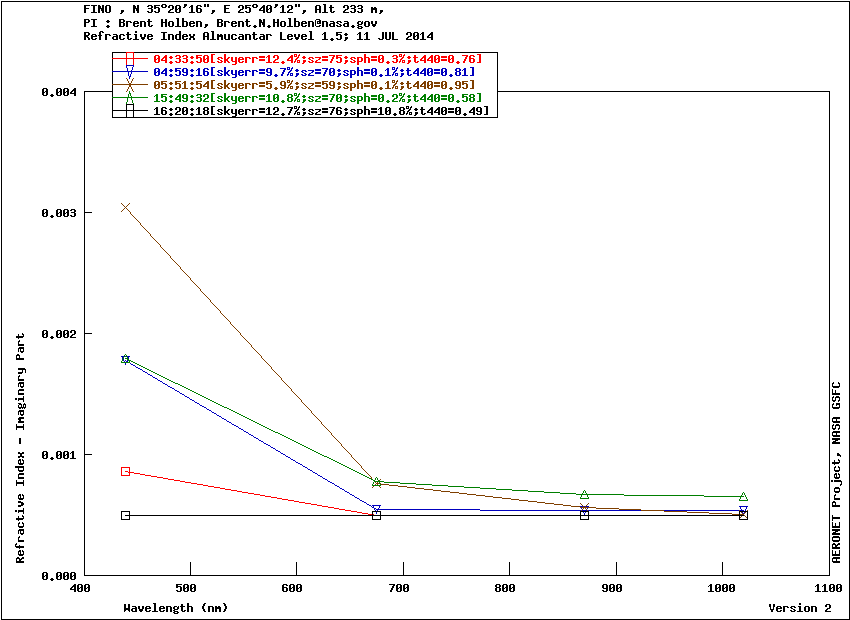This screenshot has width=850, height=620.
Task: Click the Version 2 text
Action: 799,608
